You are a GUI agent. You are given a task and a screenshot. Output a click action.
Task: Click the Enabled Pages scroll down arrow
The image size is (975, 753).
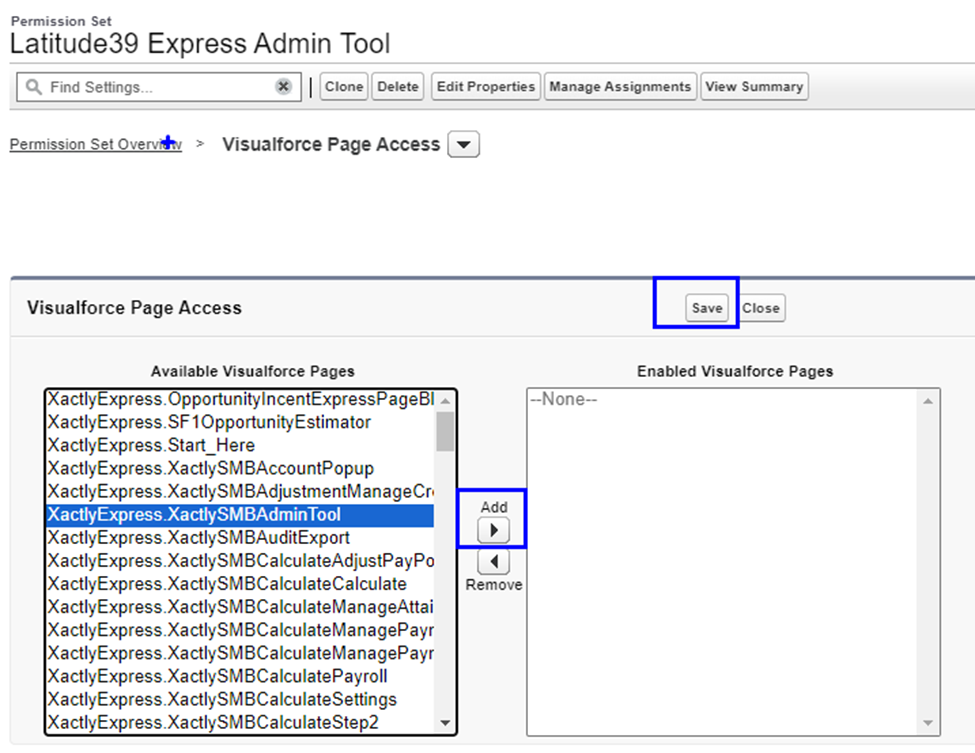tap(928, 723)
